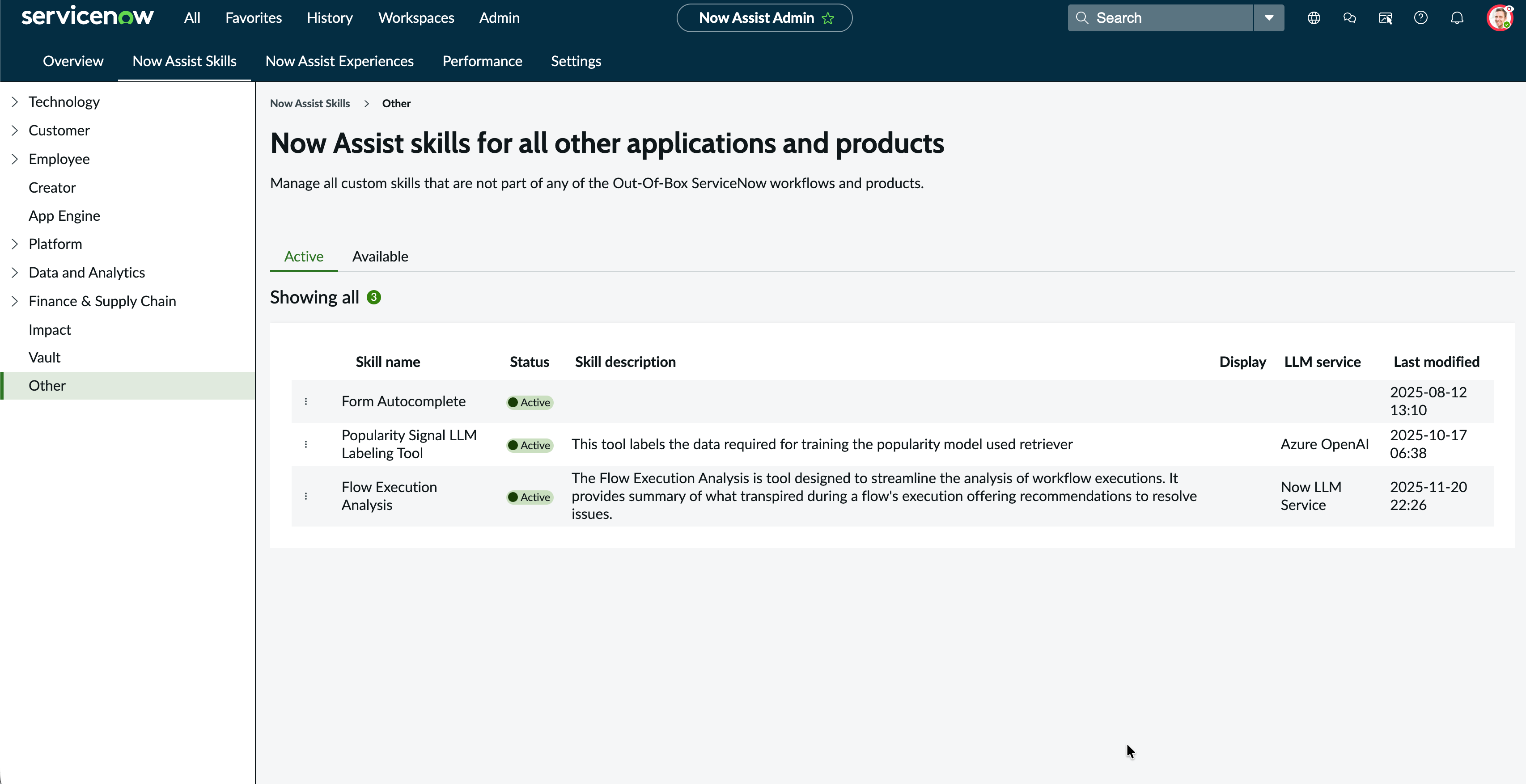
Task: Open the Form Autocomplete skill
Action: [x=403, y=401]
